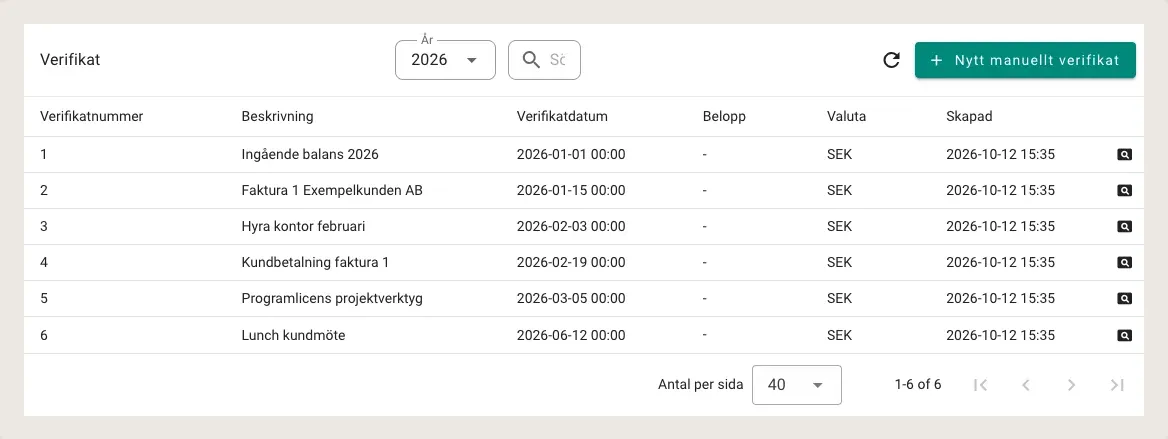The image size is (1168, 439).
Task: Open details icon for Hyra kontor februari
Action: click(1125, 226)
